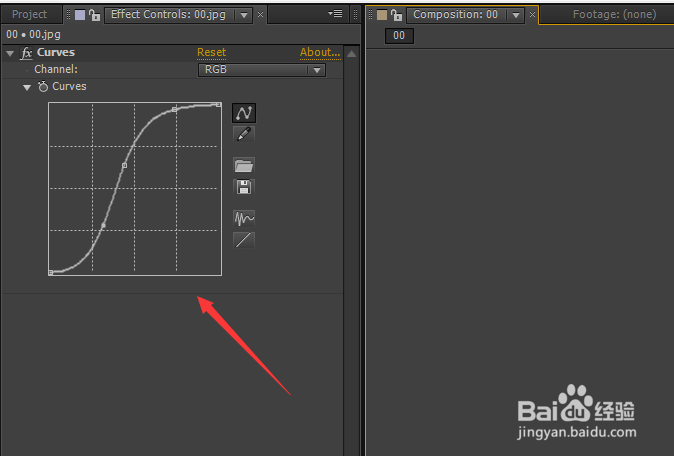Click the 00 • 00.jpg layer label

34,34
